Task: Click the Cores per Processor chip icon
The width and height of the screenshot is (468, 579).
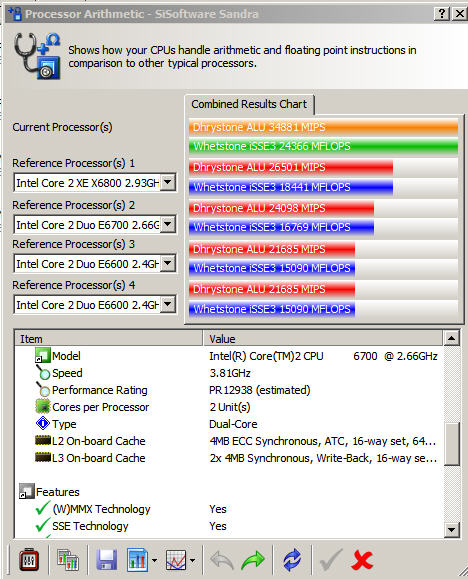Action: click(x=43, y=407)
